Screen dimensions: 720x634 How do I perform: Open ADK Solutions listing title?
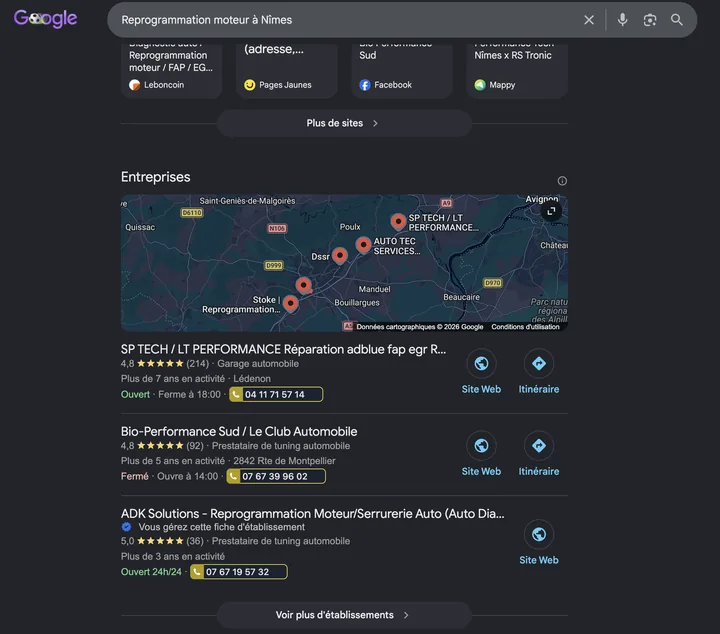pyautogui.click(x=313, y=514)
